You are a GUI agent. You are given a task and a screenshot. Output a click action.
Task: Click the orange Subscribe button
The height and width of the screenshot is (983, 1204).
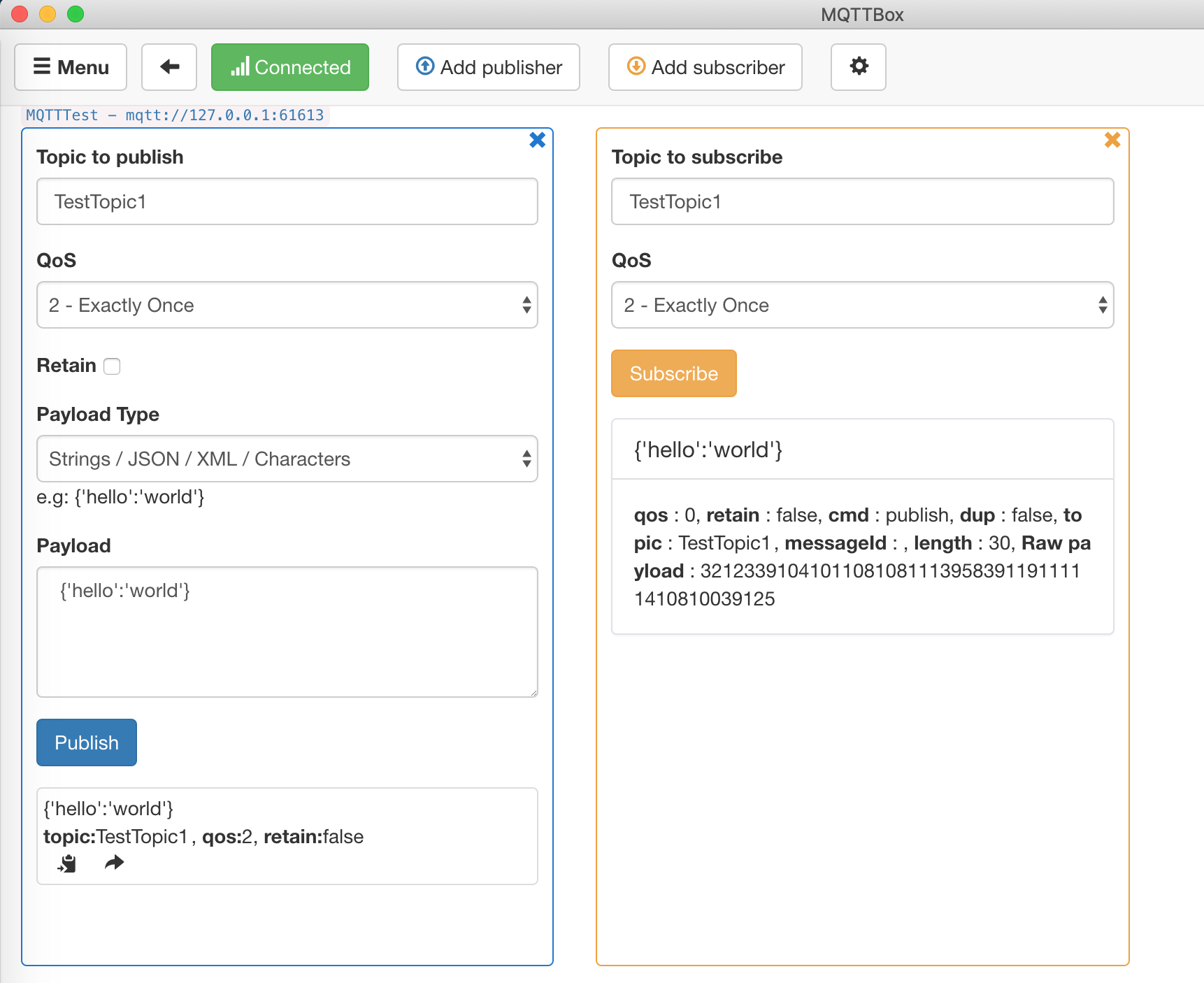click(674, 373)
